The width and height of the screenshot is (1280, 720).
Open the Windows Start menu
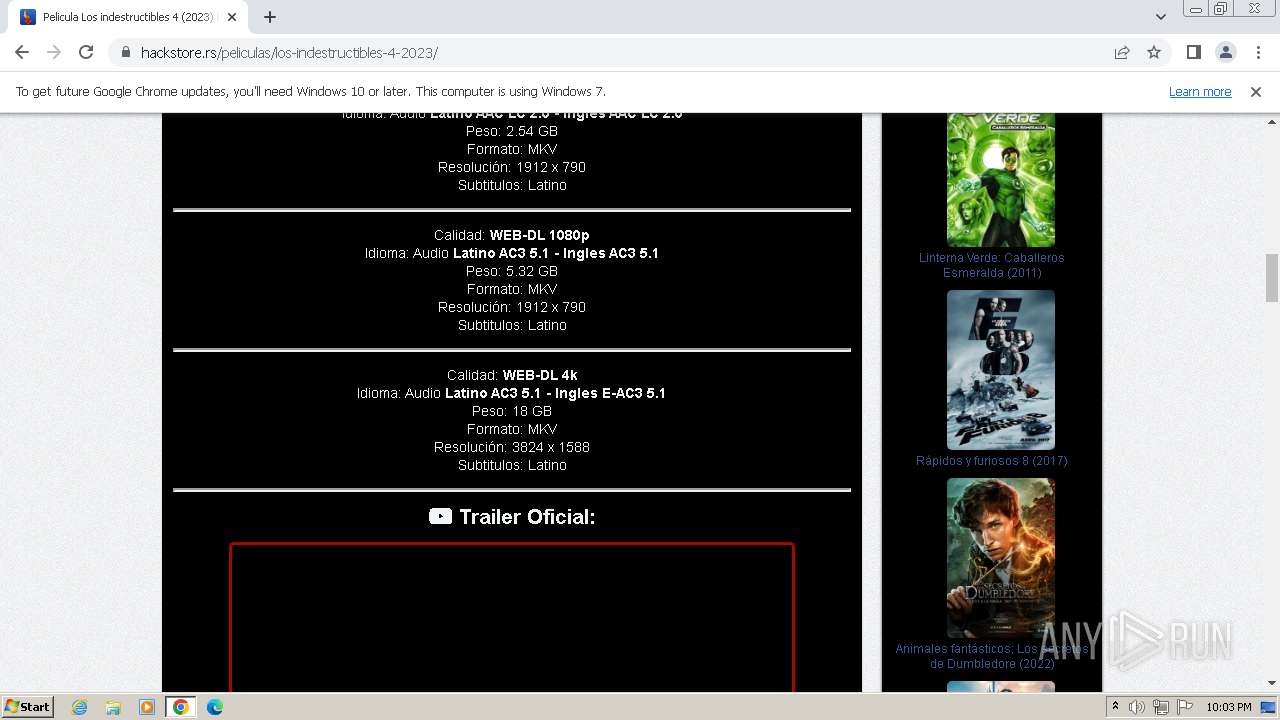point(27,706)
